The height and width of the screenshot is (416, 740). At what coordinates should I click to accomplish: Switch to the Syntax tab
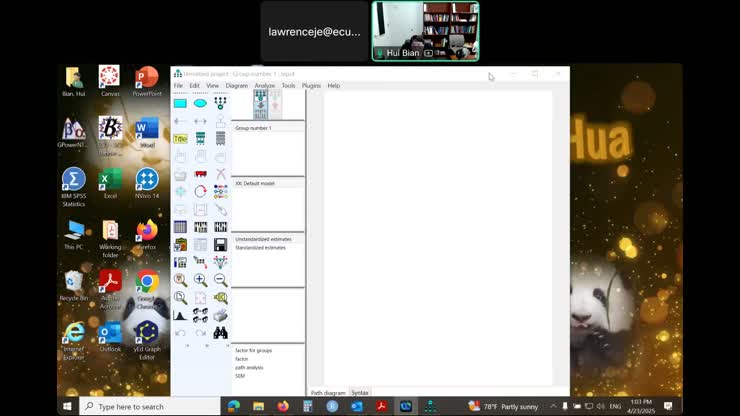click(x=360, y=393)
